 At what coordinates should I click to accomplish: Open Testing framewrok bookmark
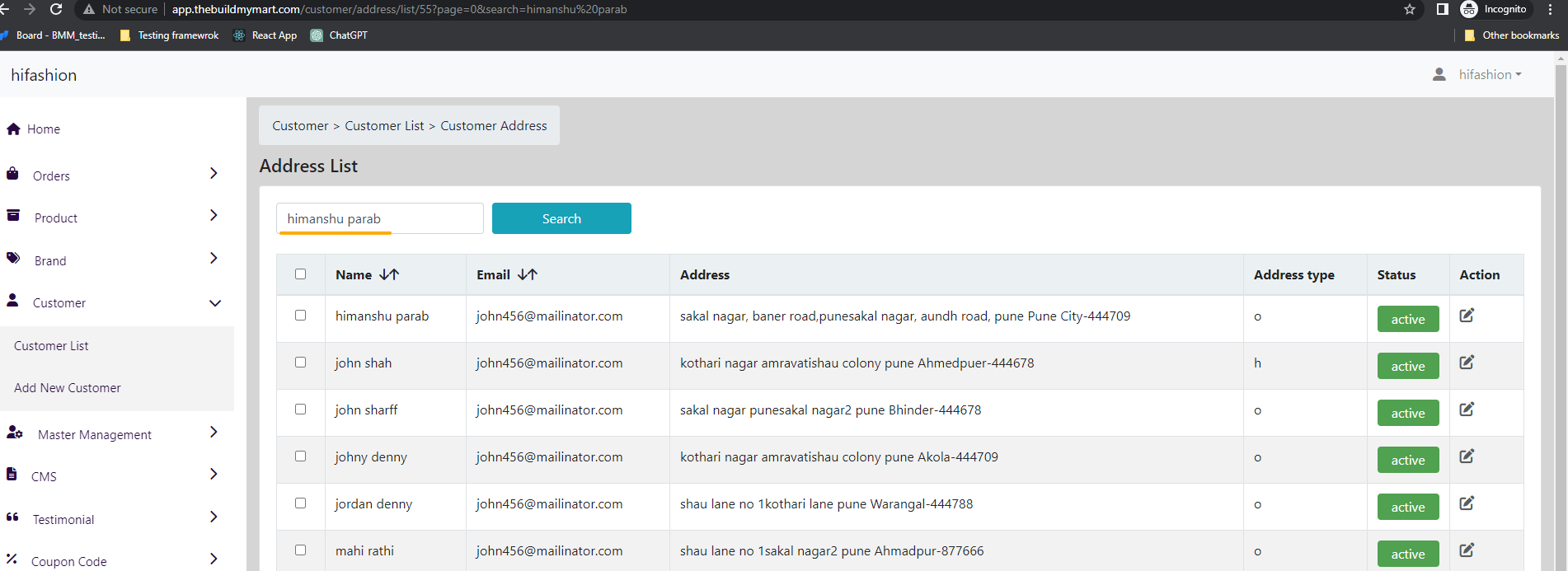[170, 35]
